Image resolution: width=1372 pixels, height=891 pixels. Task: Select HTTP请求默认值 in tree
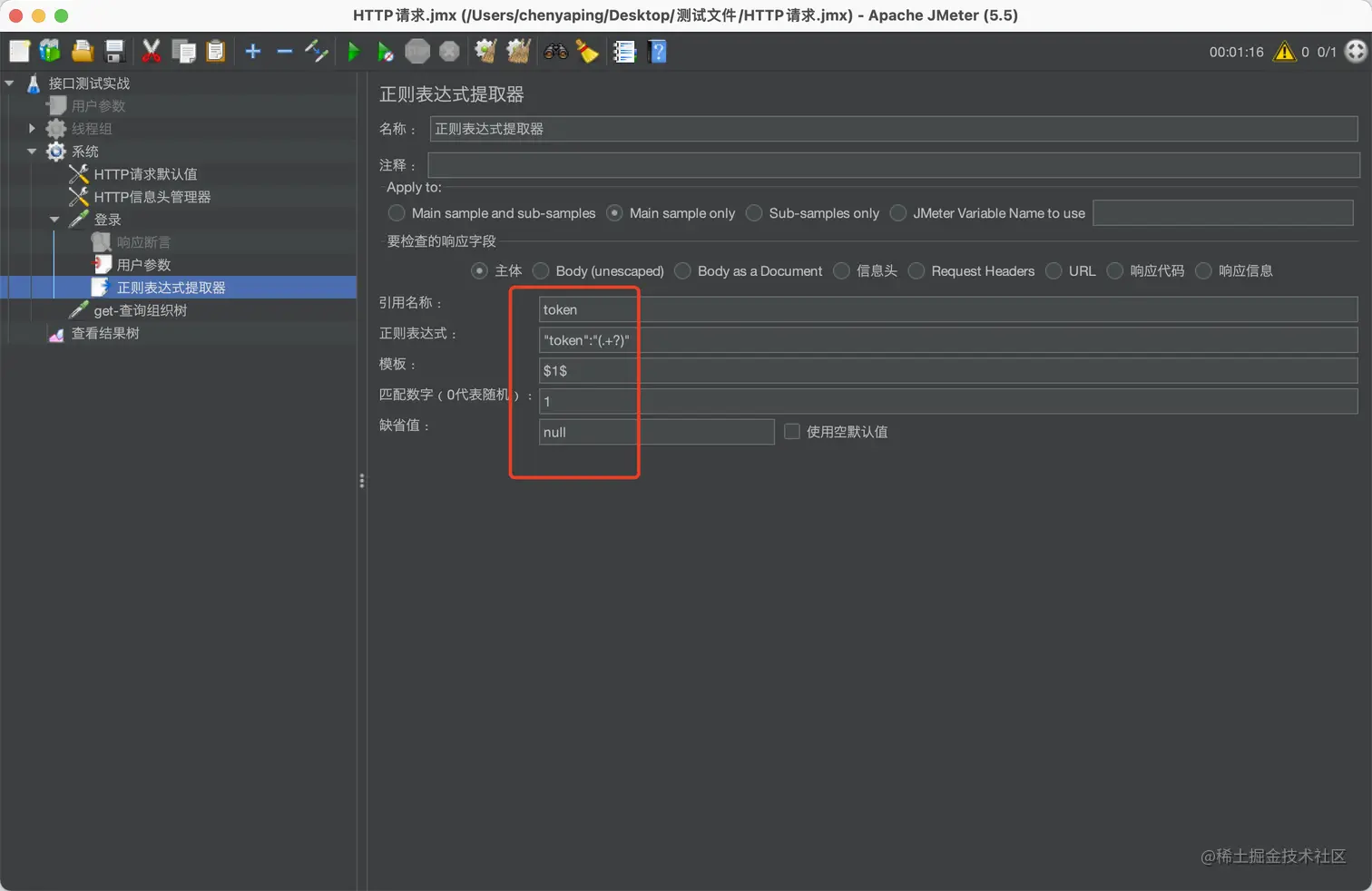pyautogui.click(x=145, y=174)
